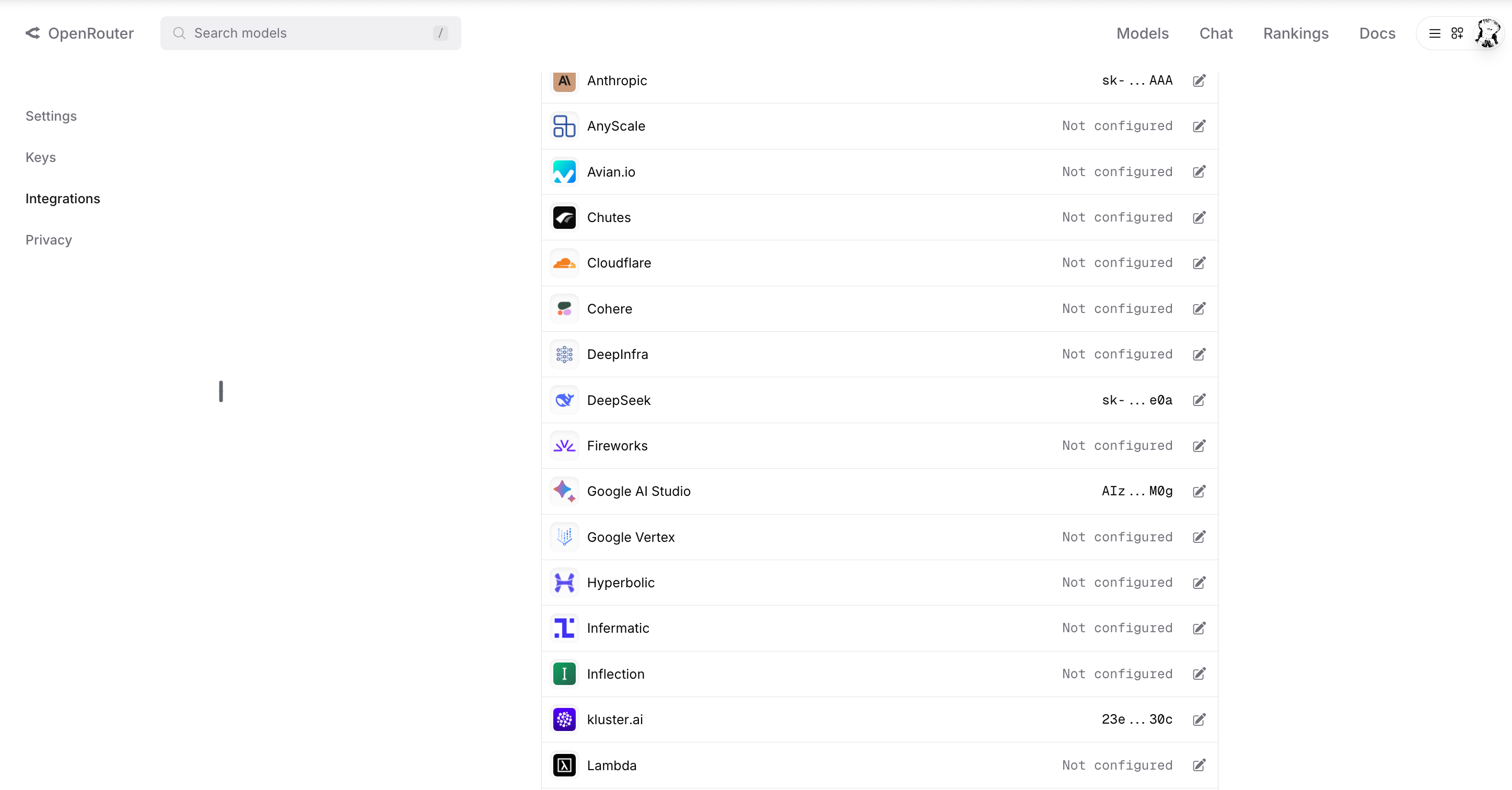
Task: Open the apps grid icon
Action: 1457,33
